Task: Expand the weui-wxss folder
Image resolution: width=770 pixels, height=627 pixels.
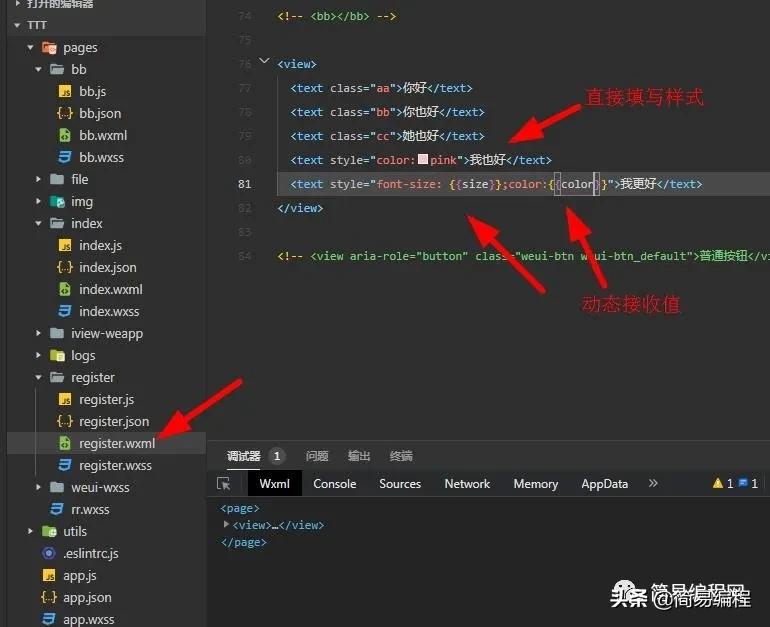Action: 38,487
